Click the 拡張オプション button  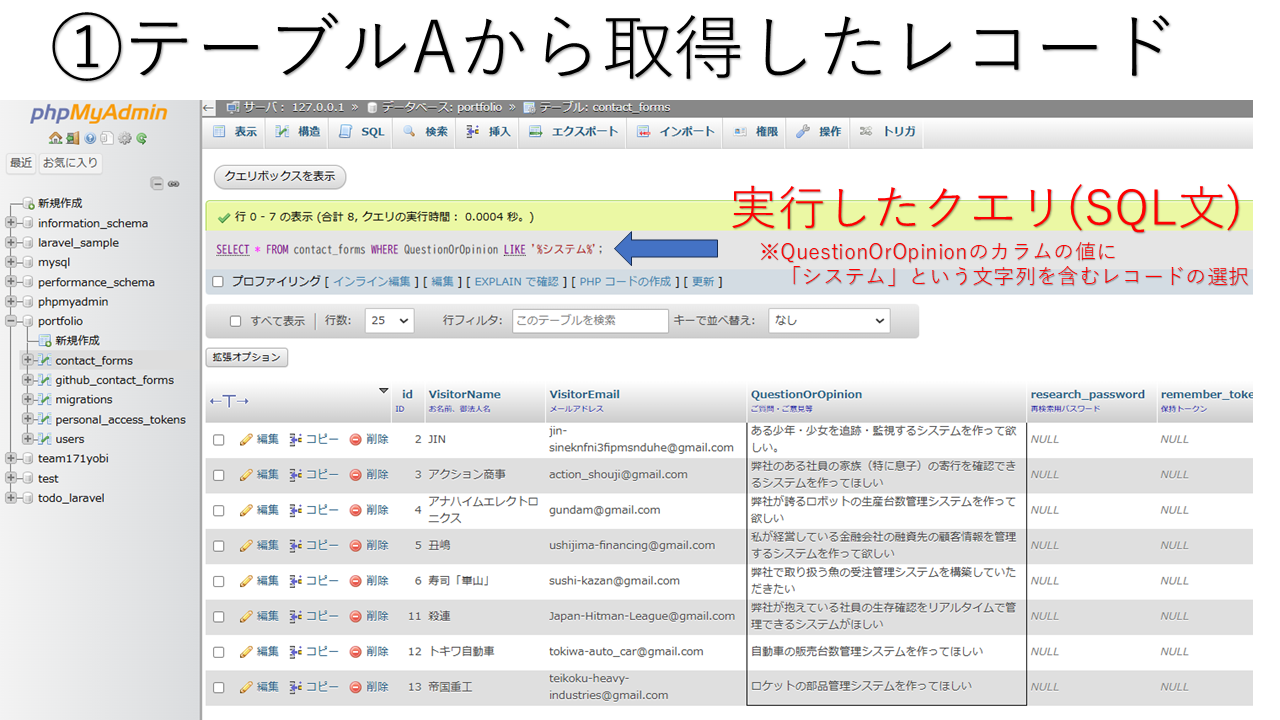[x=247, y=357]
